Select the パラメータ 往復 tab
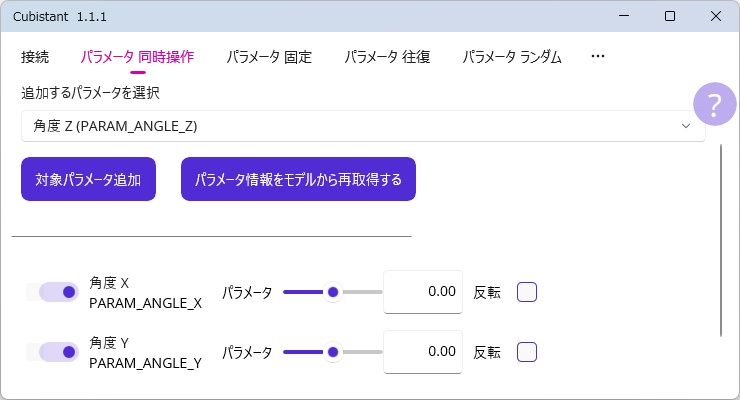Image resolution: width=740 pixels, height=400 pixels. point(387,57)
